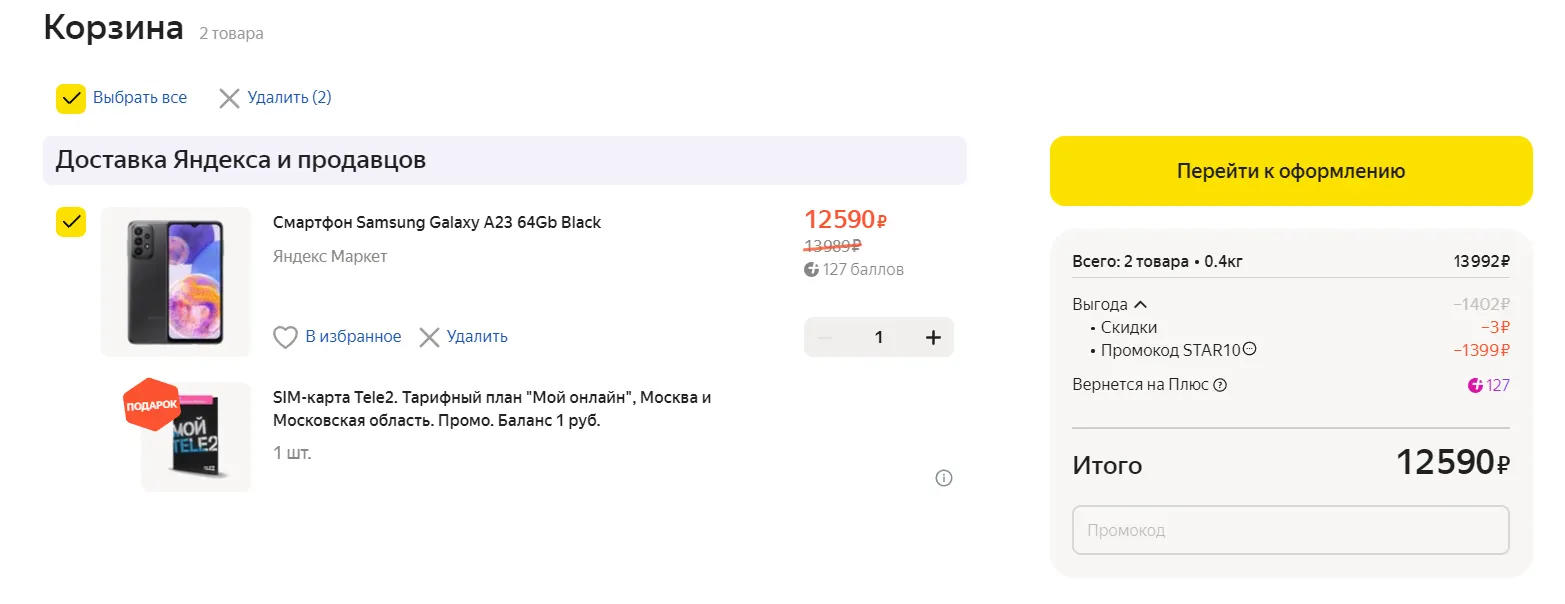Uncheck the Samsung Galaxy A23 item checkbox
Viewport: 1565px width, 604px height.
click(x=70, y=222)
